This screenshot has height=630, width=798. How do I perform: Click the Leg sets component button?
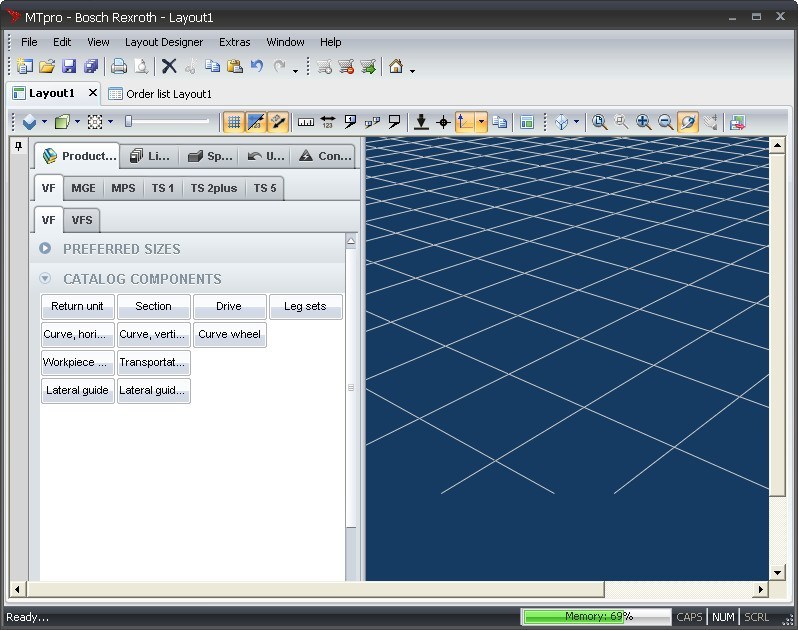[x=305, y=306]
